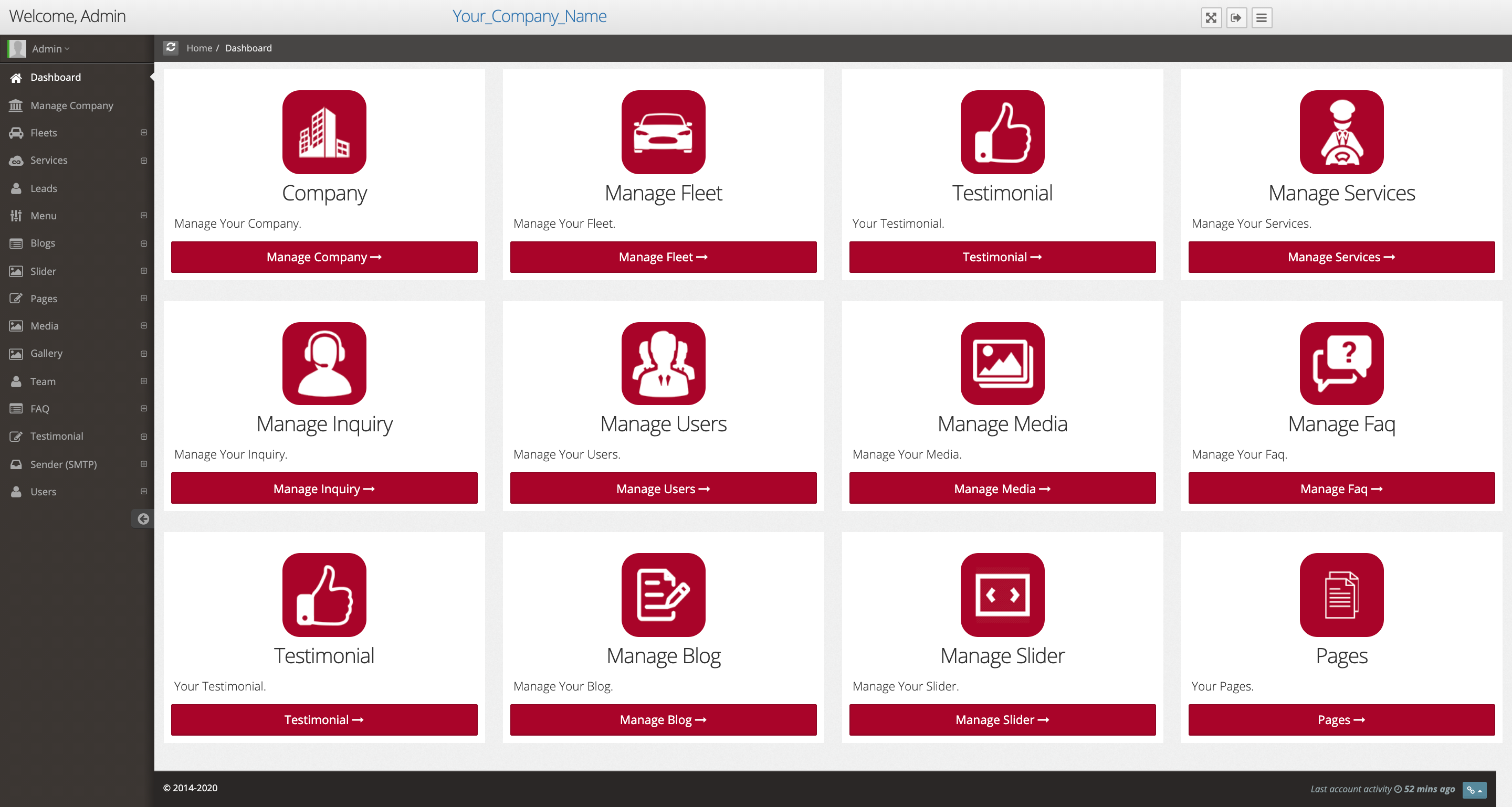Open the Home breadcrumb link
Screen dimensions: 1512x807
[x=199, y=48]
